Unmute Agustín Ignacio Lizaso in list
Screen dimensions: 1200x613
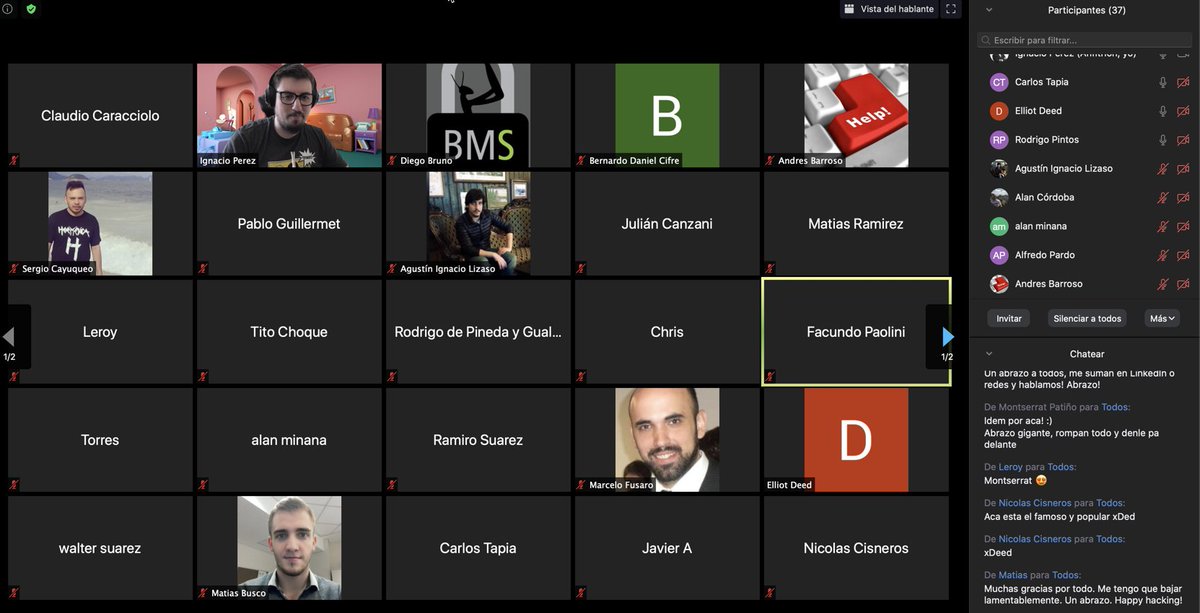[1163, 169]
